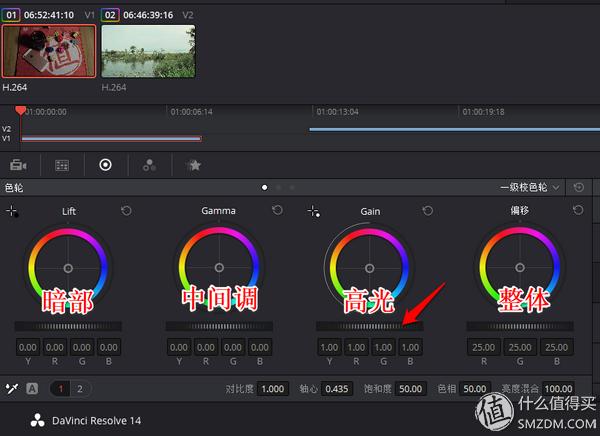Click the Gain Y value field
Screen dimensions: 600x436
tap(329, 347)
